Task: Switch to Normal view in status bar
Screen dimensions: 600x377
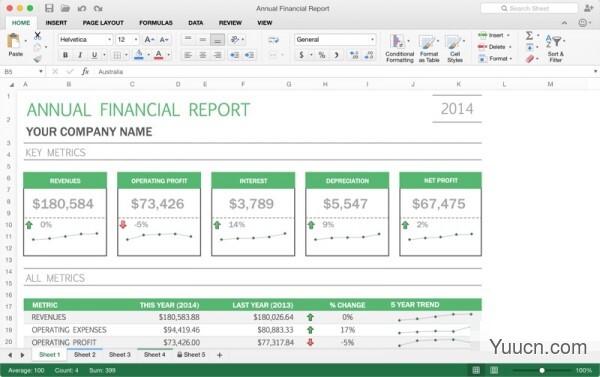Action: tap(476, 370)
